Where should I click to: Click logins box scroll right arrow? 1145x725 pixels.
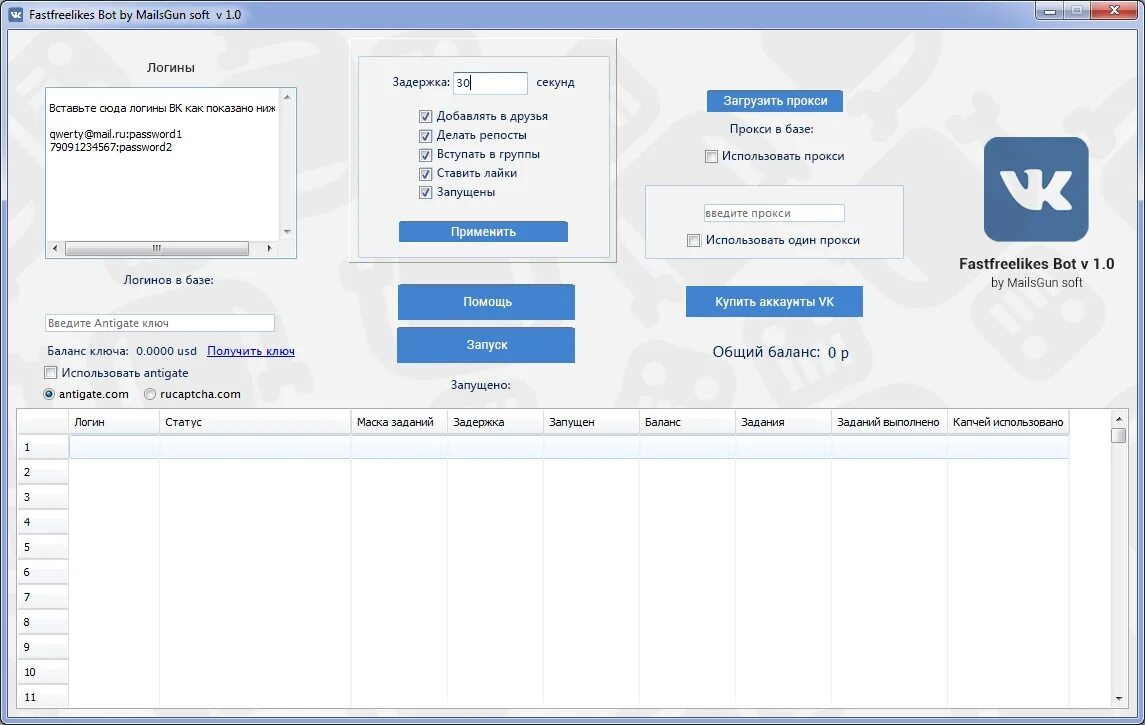[x=269, y=248]
